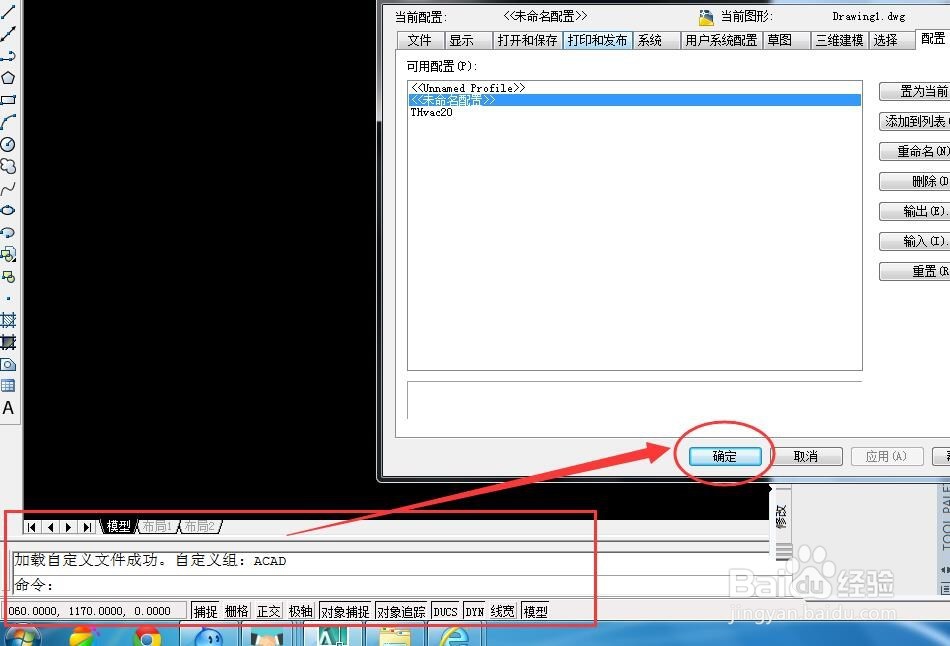Switch to the 用户系统配置 tab
The width and height of the screenshot is (950, 646).
721,40
